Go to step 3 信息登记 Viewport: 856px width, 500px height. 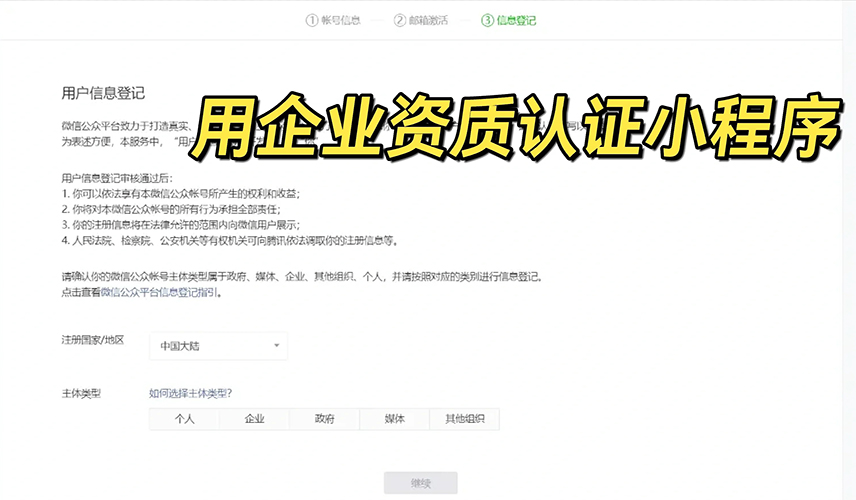click(508, 21)
